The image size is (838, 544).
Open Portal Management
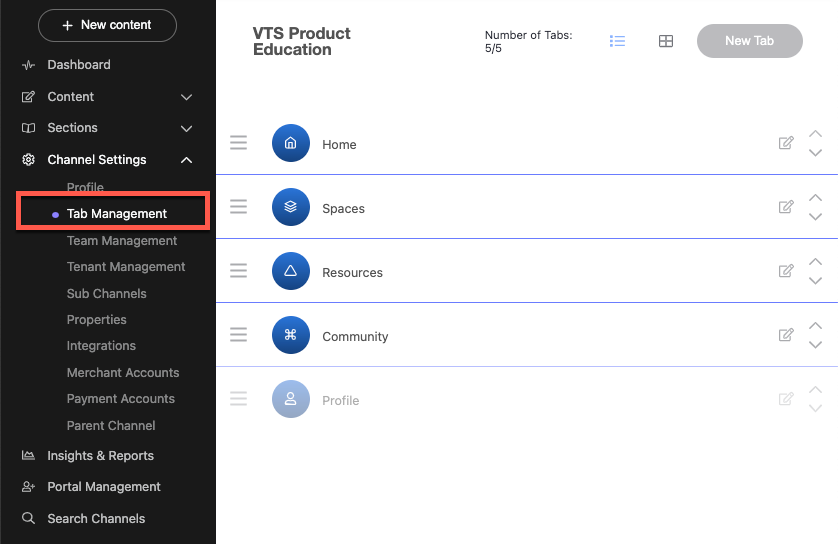pos(104,487)
